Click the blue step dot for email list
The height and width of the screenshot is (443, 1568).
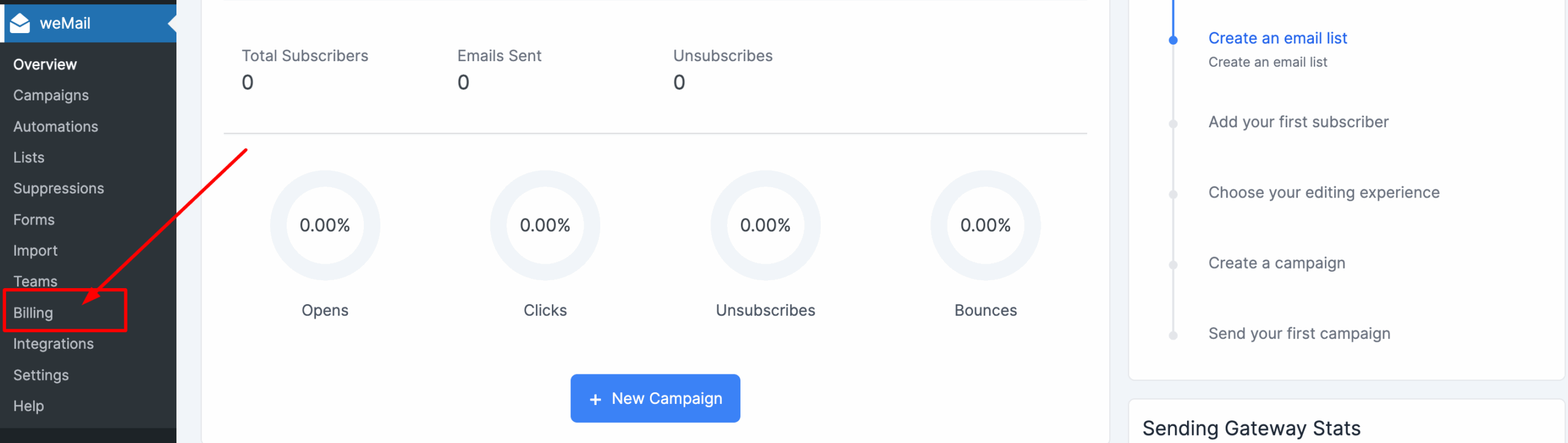click(1173, 40)
